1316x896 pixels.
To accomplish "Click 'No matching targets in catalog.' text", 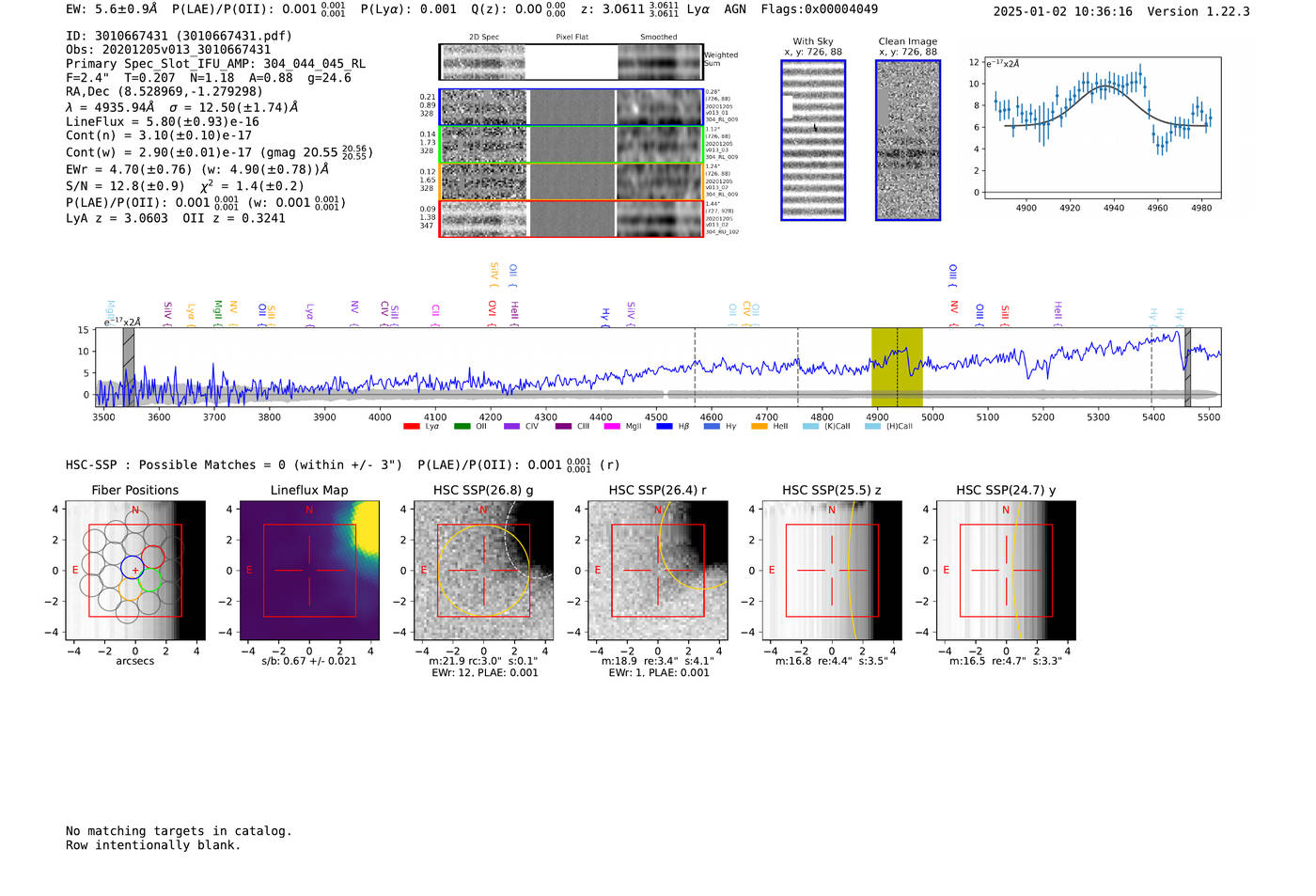I will pyautogui.click(x=179, y=831).
